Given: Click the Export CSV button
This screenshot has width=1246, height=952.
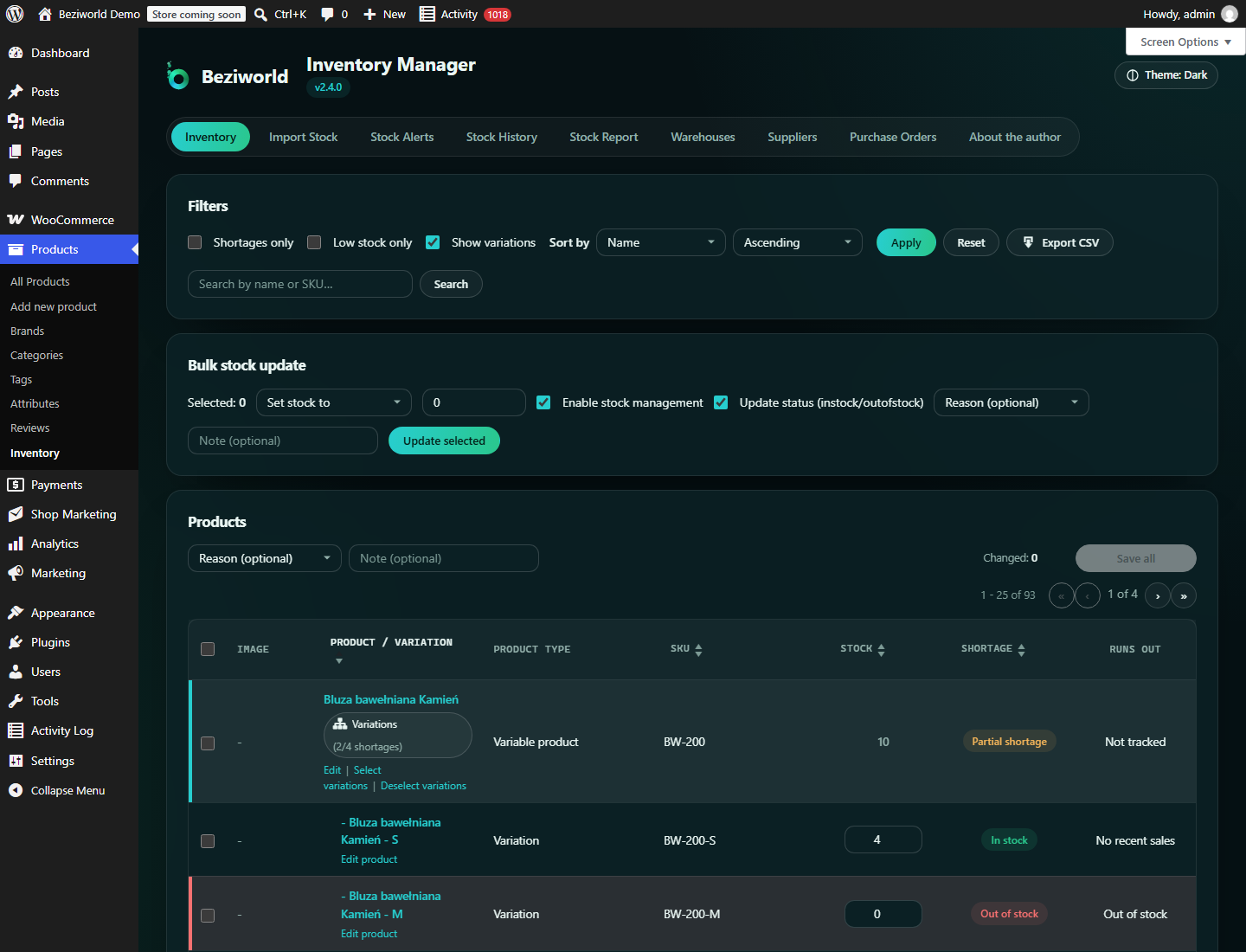Looking at the screenshot, I should (1060, 242).
